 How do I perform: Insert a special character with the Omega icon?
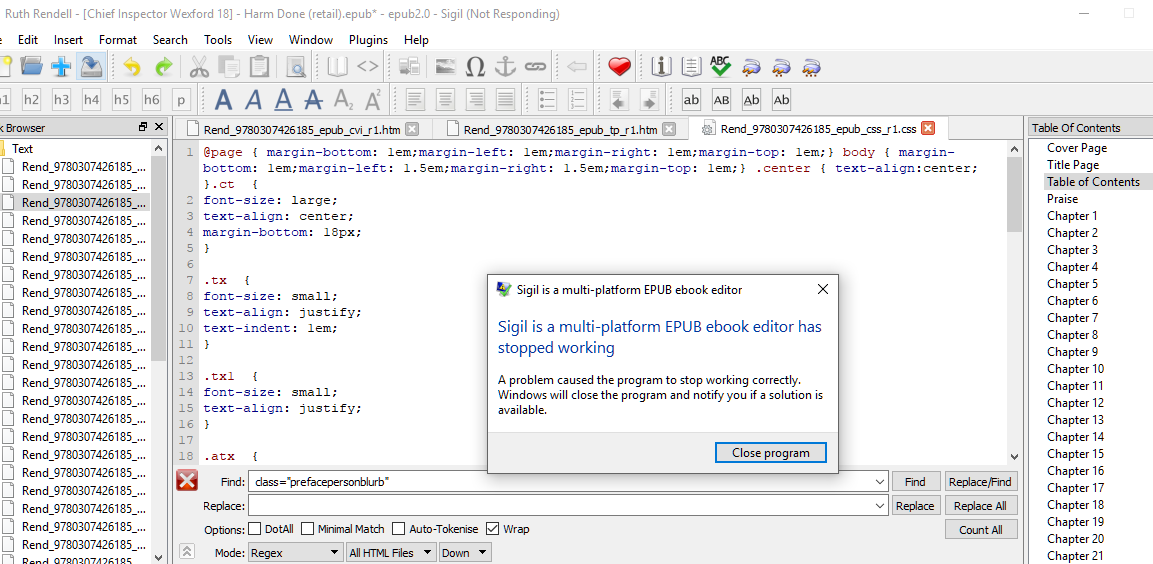coord(475,67)
